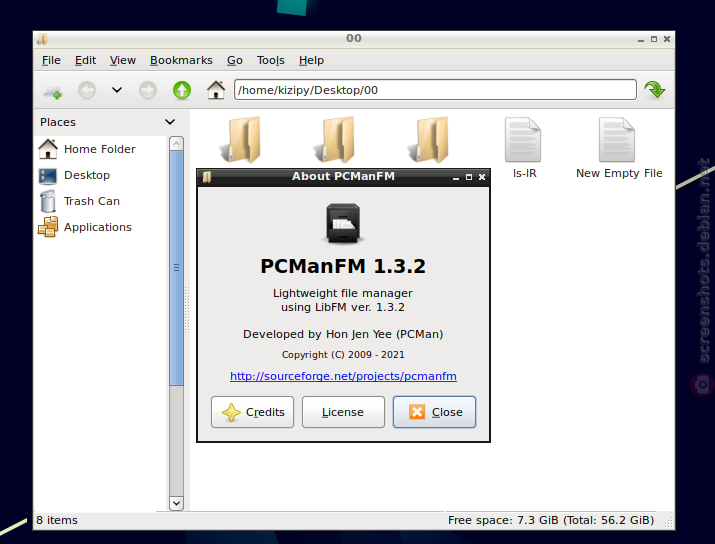Open the View menu
715x544 pixels.
[123, 60]
